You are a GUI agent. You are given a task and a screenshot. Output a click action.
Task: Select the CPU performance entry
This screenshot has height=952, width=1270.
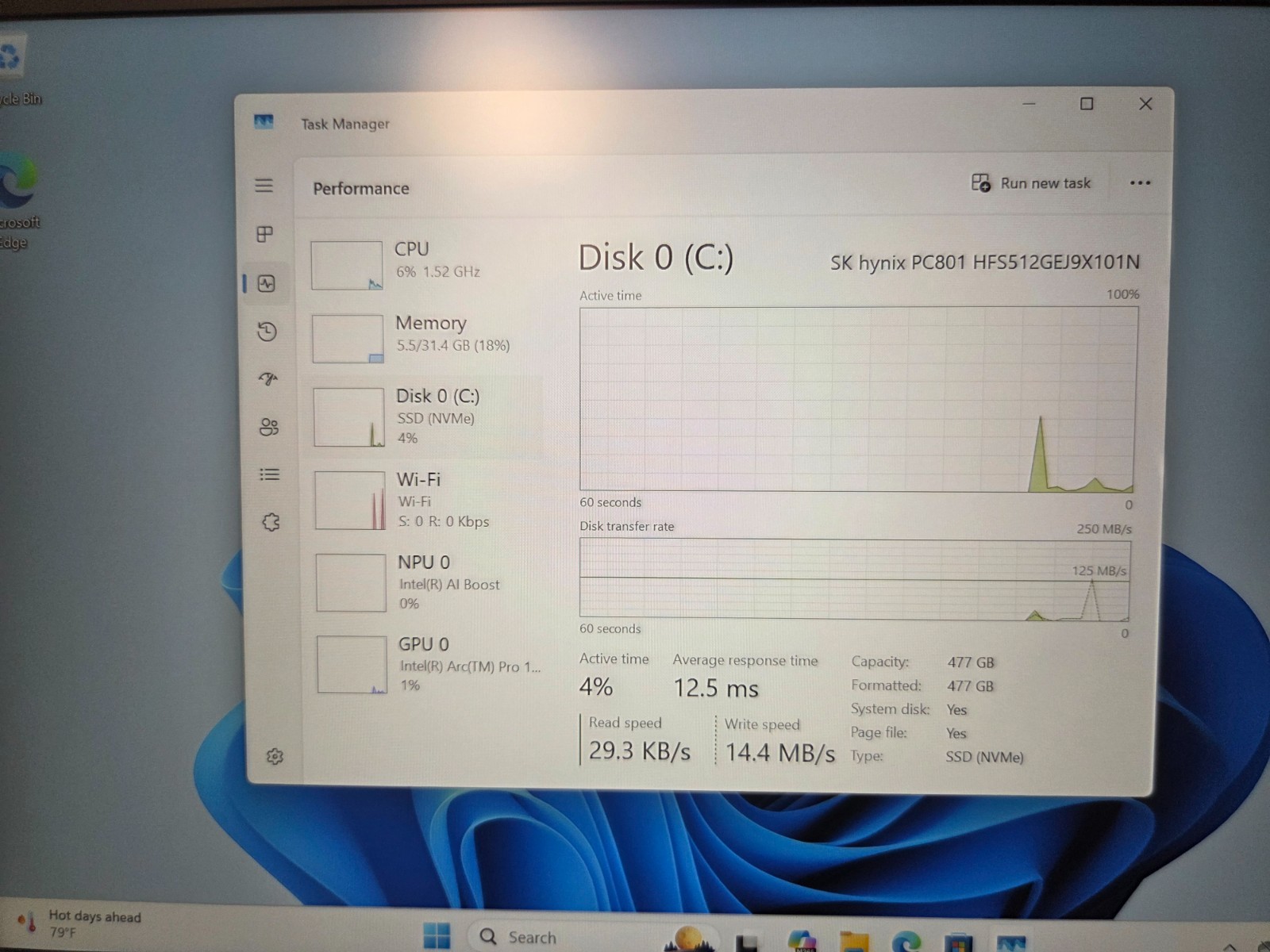point(425,265)
